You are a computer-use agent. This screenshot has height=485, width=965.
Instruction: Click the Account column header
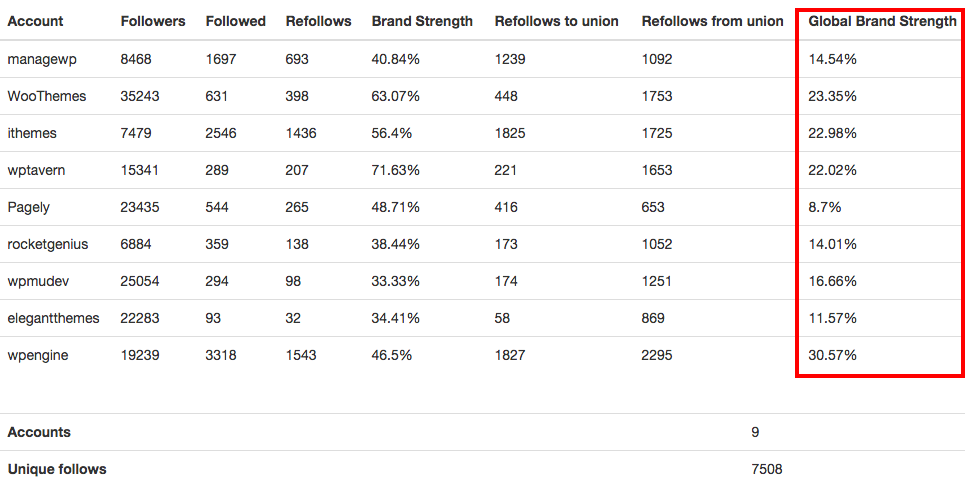[35, 21]
